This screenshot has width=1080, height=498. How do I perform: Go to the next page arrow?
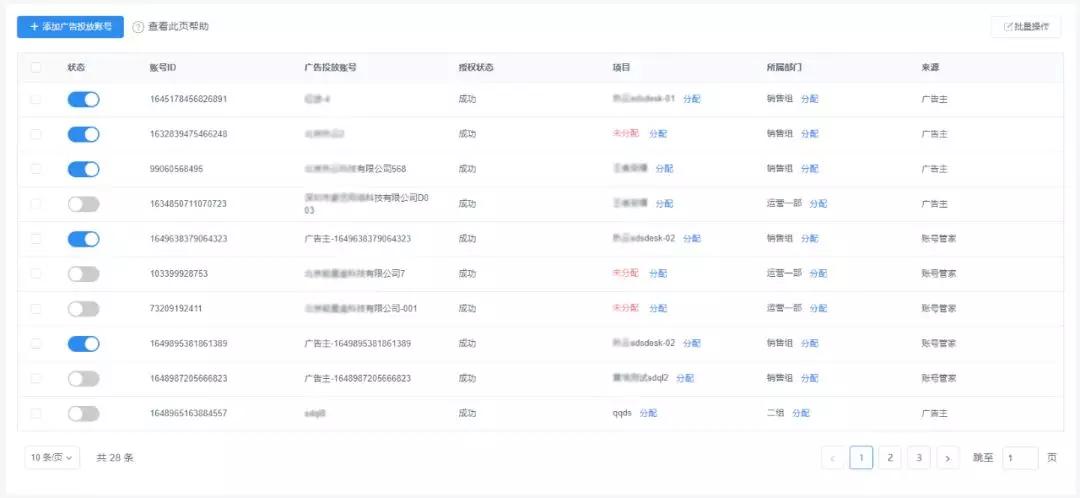pos(948,458)
